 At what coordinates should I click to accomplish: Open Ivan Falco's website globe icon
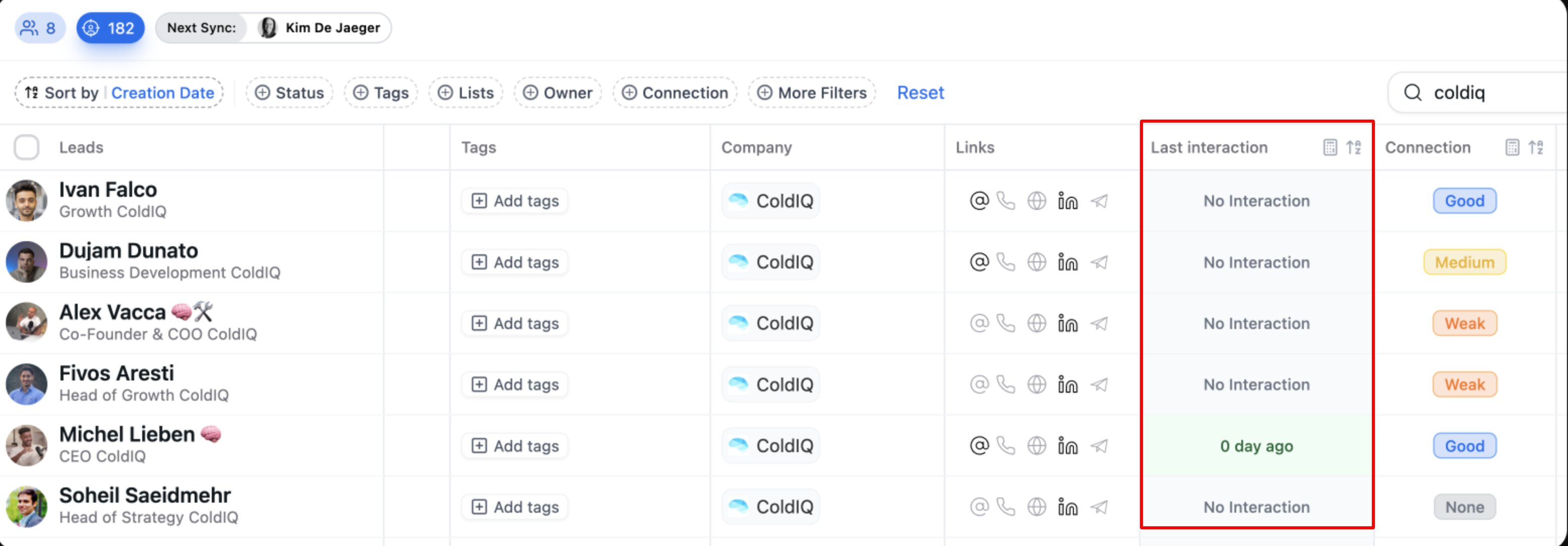[x=1037, y=200]
